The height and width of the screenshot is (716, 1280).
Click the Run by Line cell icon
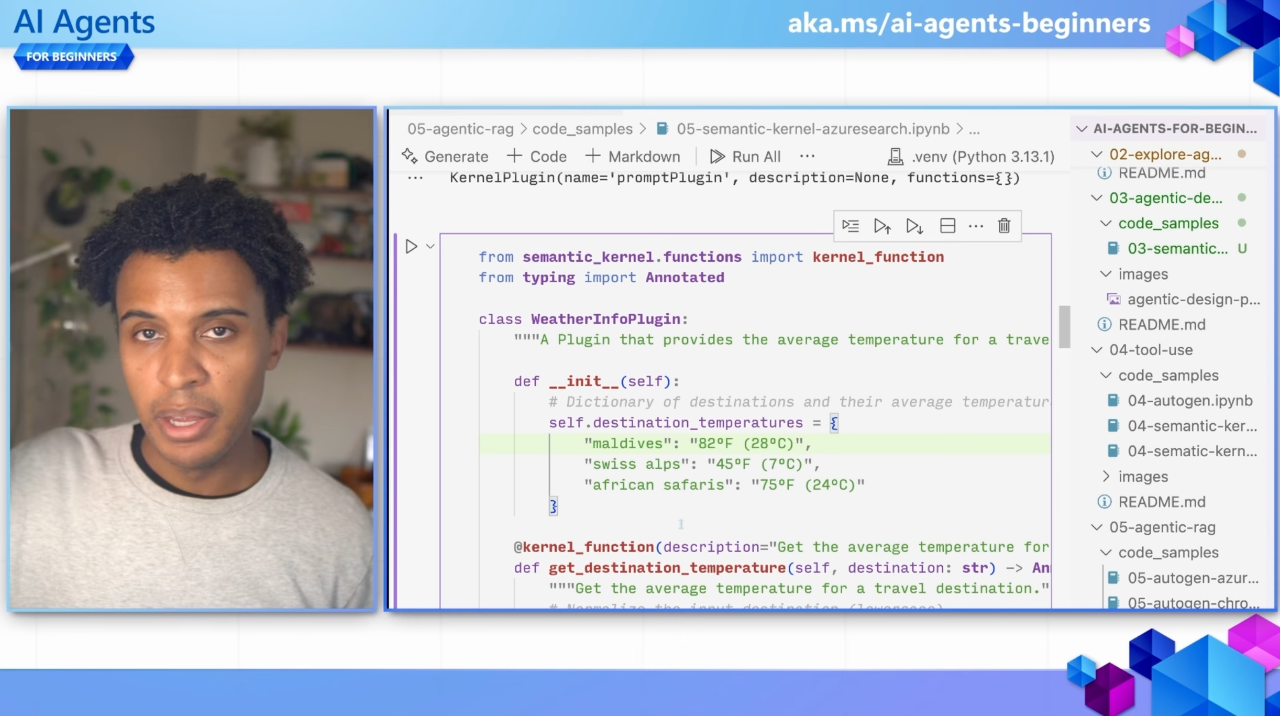click(850, 226)
